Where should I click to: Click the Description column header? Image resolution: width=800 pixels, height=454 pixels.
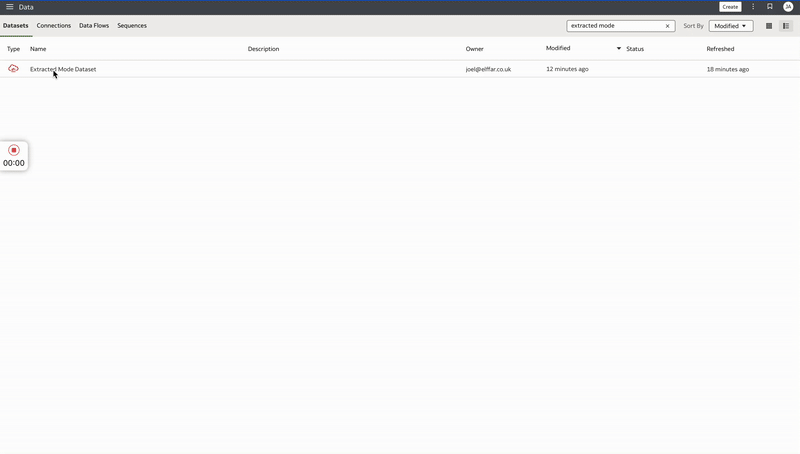click(x=263, y=49)
